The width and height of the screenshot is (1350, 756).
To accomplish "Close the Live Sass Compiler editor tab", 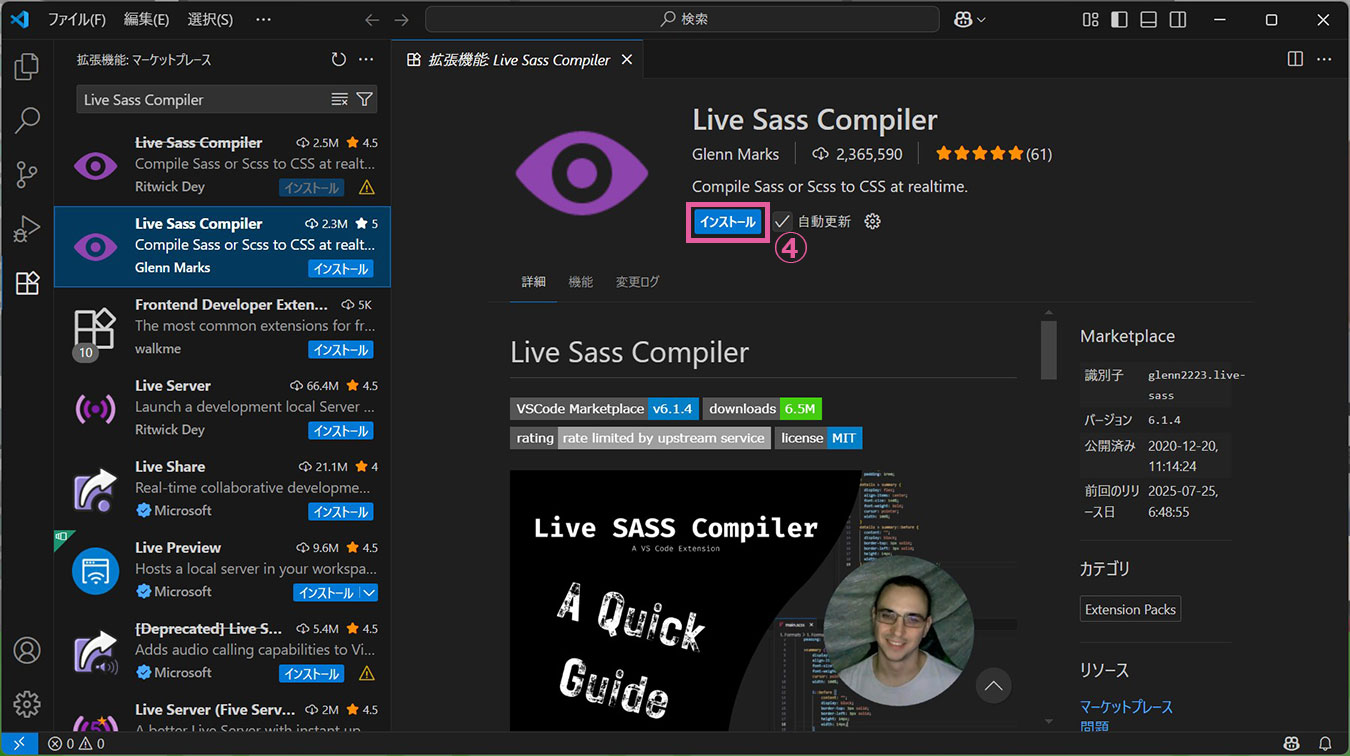I will pyautogui.click(x=627, y=60).
